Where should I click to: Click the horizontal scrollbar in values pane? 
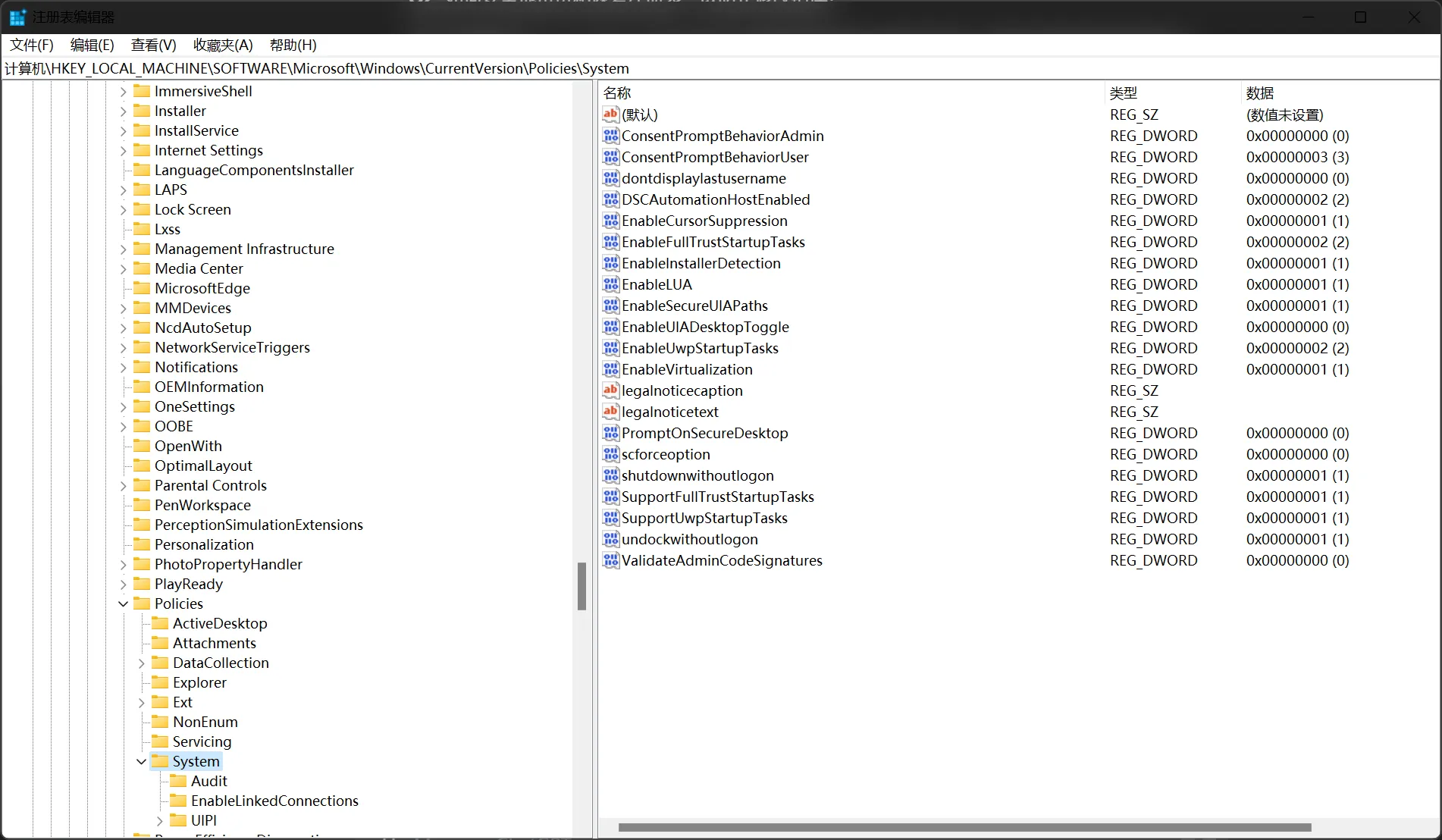click(964, 827)
